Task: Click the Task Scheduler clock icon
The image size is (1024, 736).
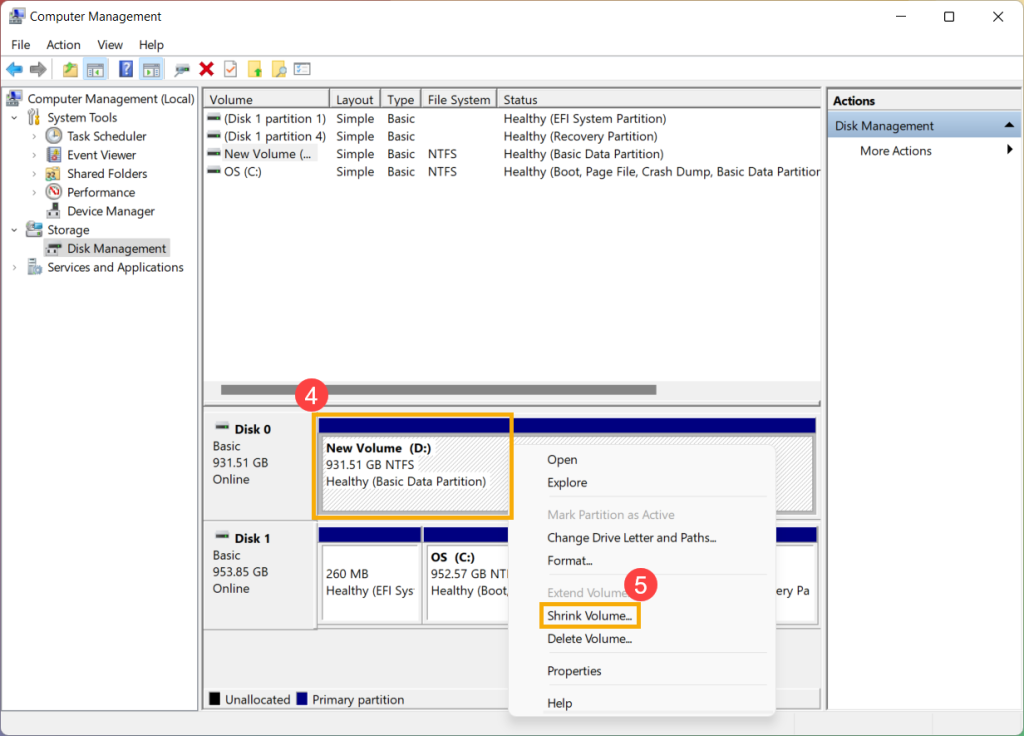Action: coord(54,136)
